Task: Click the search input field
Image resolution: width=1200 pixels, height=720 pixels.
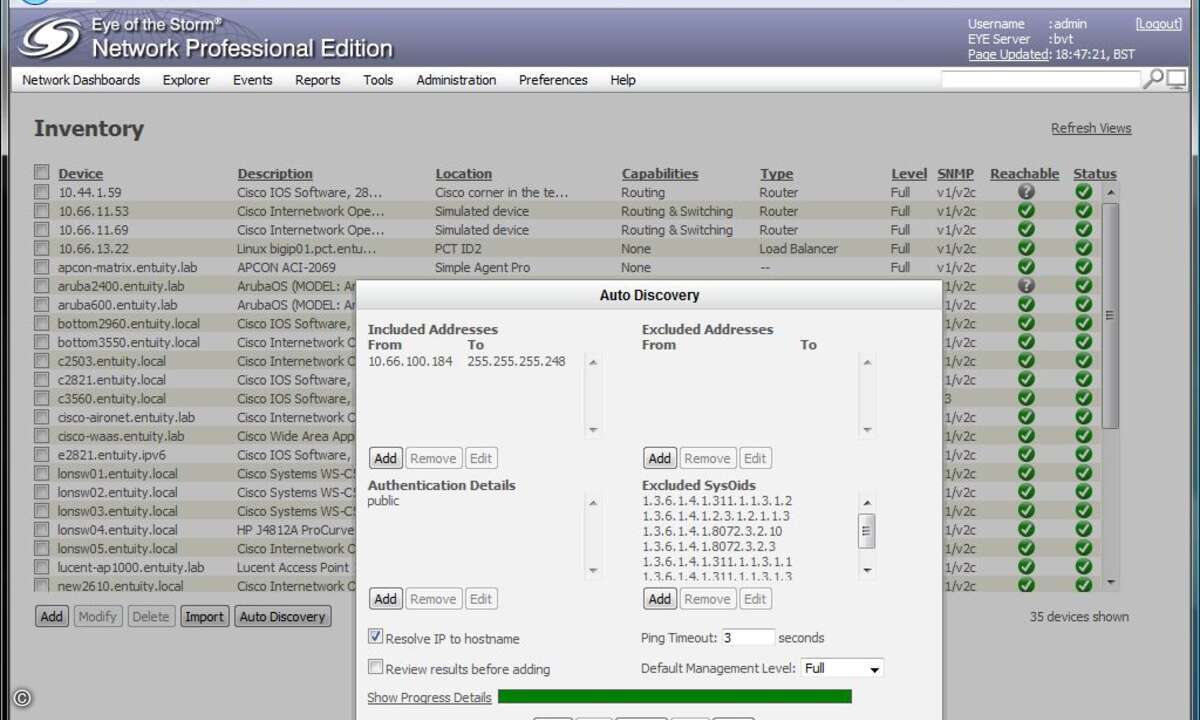Action: click(1040, 79)
